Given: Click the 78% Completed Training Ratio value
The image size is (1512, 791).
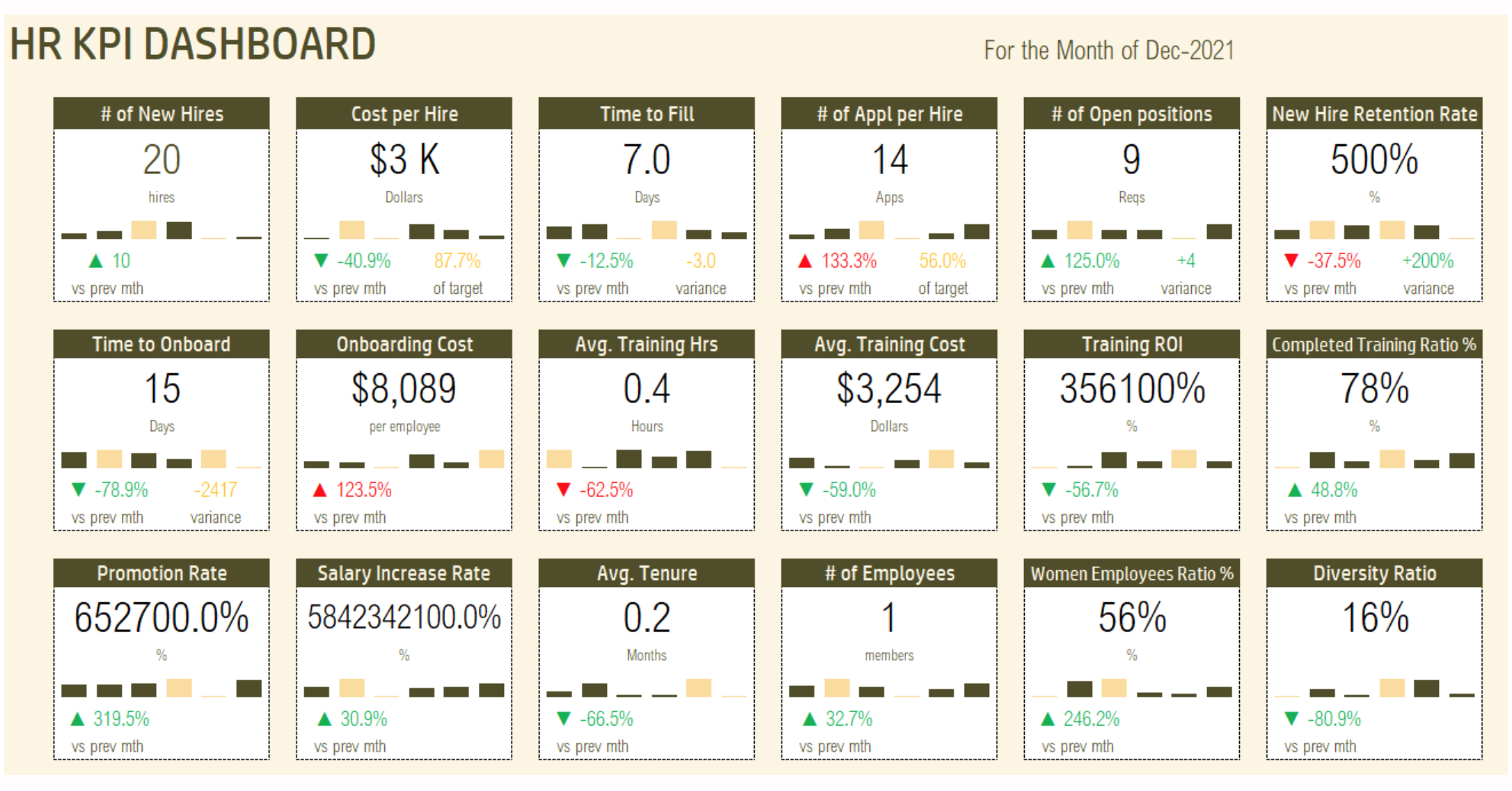Looking at the screenshot, I should [x=1374, y=389].
